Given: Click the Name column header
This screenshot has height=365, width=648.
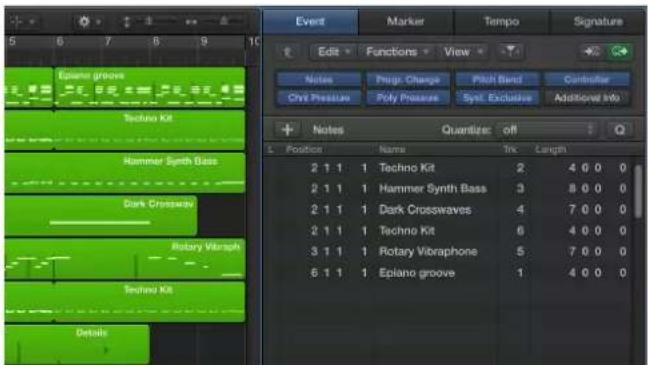Looking at the screenshot, I should click(x=392, y=150).
